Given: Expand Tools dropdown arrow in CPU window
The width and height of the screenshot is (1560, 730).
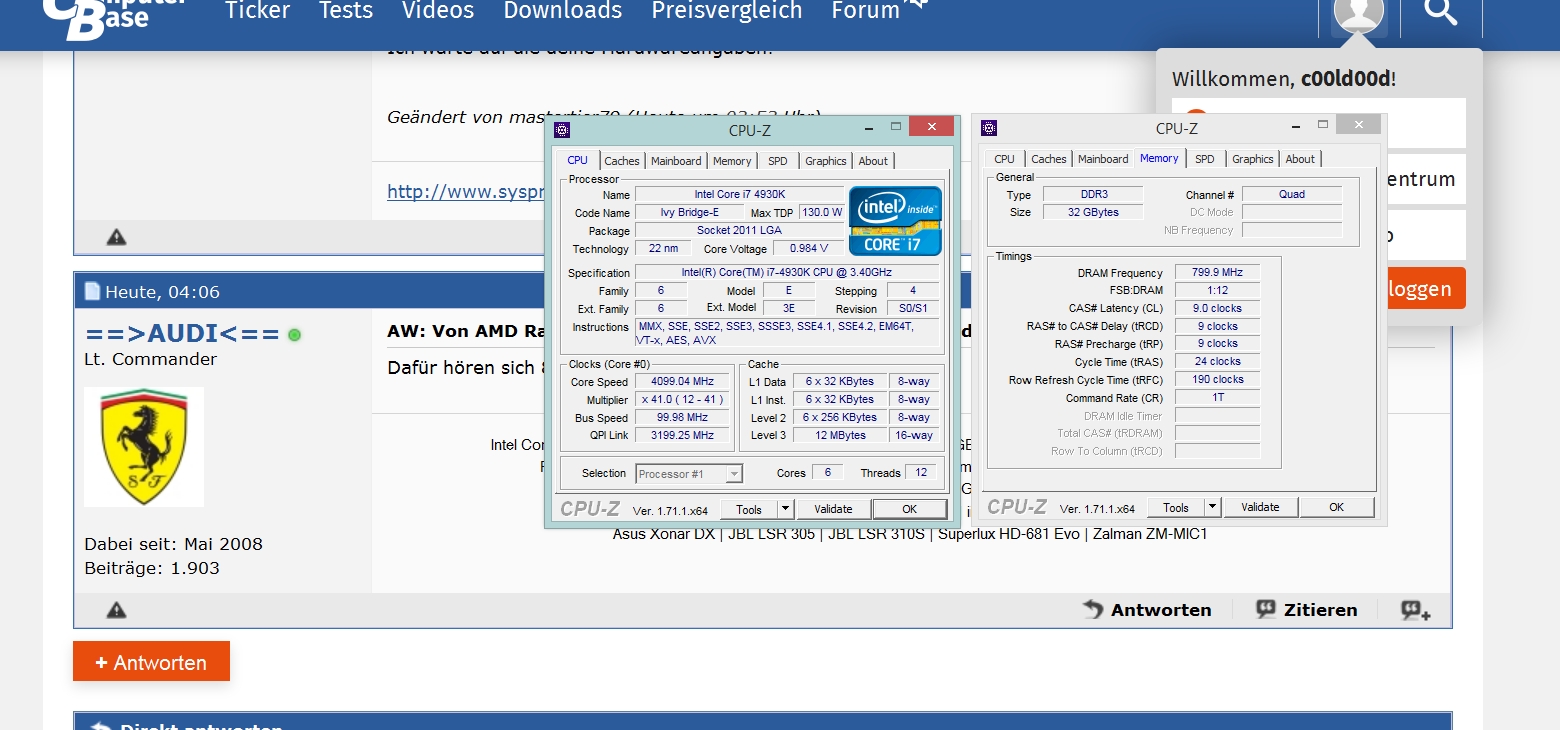Looking at the screenshot, I should (786, 509).
